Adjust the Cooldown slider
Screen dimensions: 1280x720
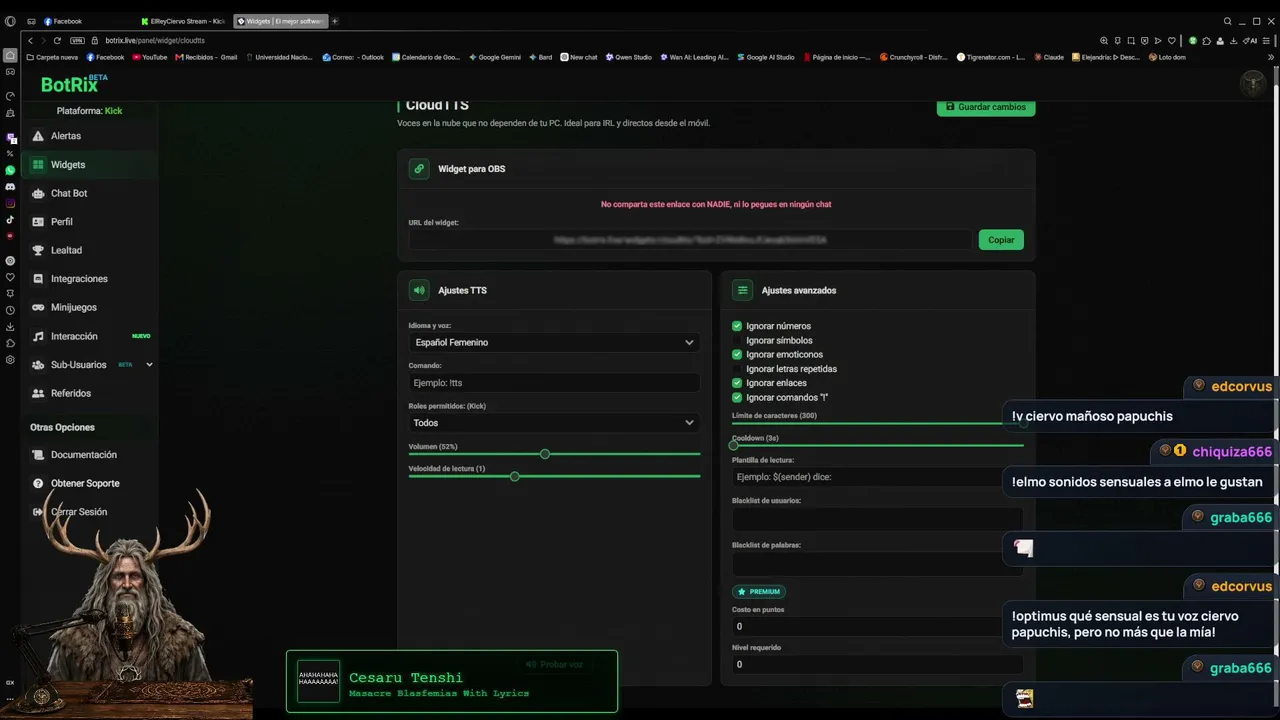[734, 445]
